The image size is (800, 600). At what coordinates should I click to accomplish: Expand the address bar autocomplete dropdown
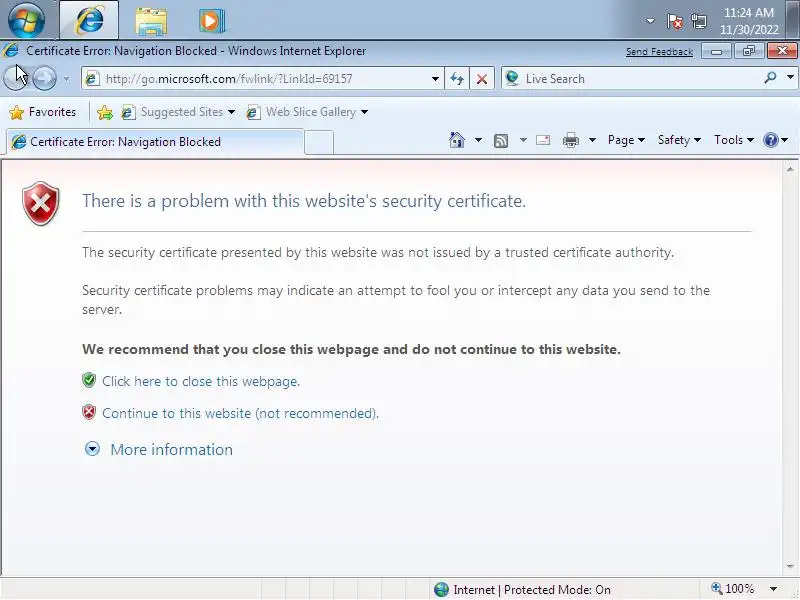click(x=435, y=79)
